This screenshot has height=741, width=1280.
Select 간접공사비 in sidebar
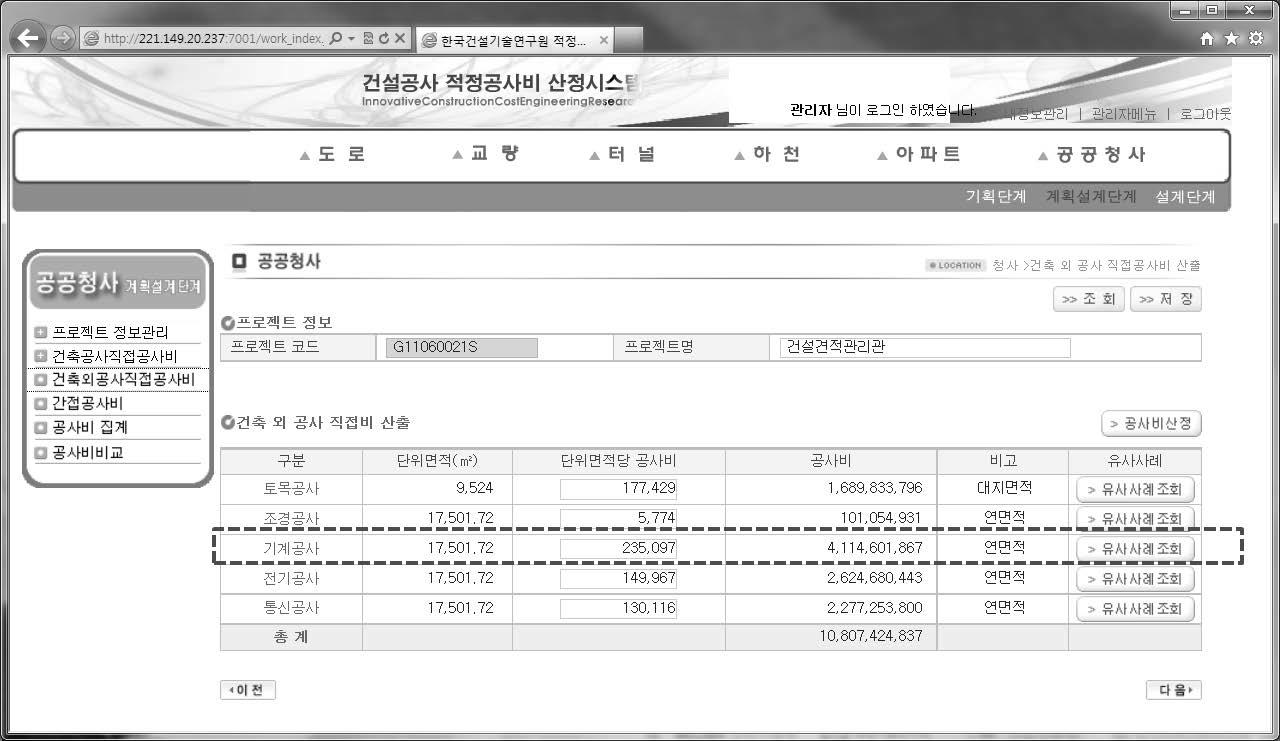(x=87, y=404)
